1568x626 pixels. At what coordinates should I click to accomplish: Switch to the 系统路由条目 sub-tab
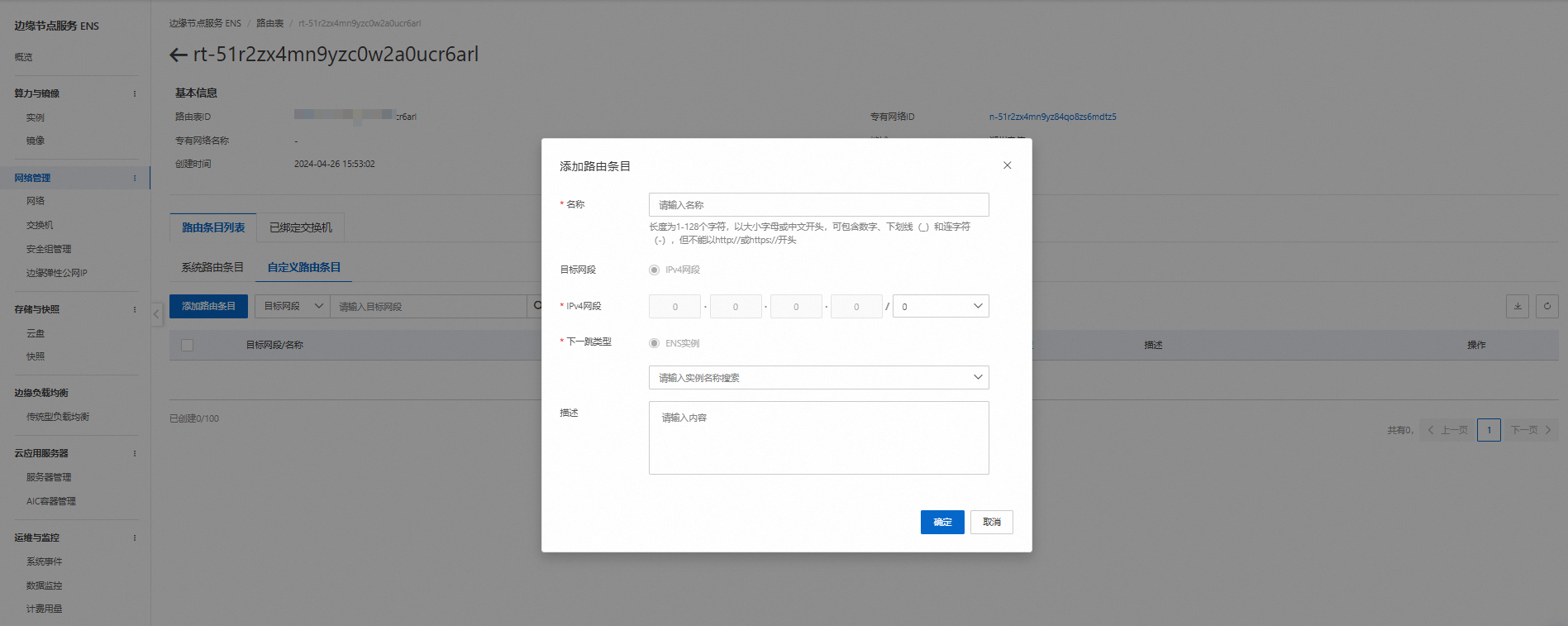pos(212,267)
